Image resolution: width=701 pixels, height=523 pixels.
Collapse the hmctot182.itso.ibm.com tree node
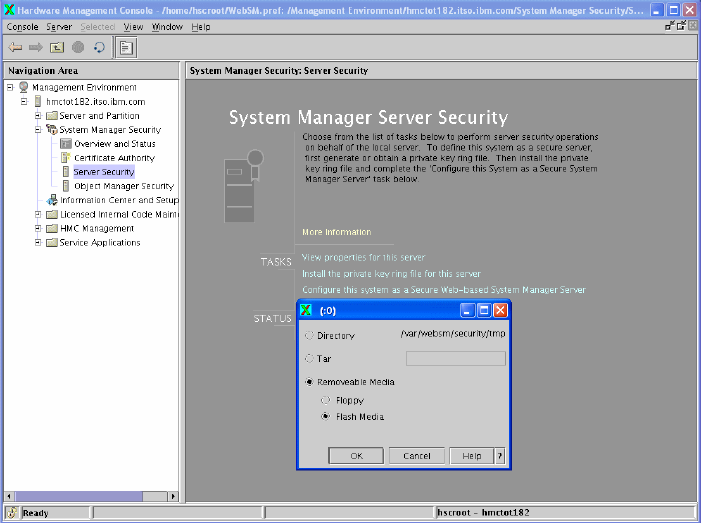pos(24,102)
